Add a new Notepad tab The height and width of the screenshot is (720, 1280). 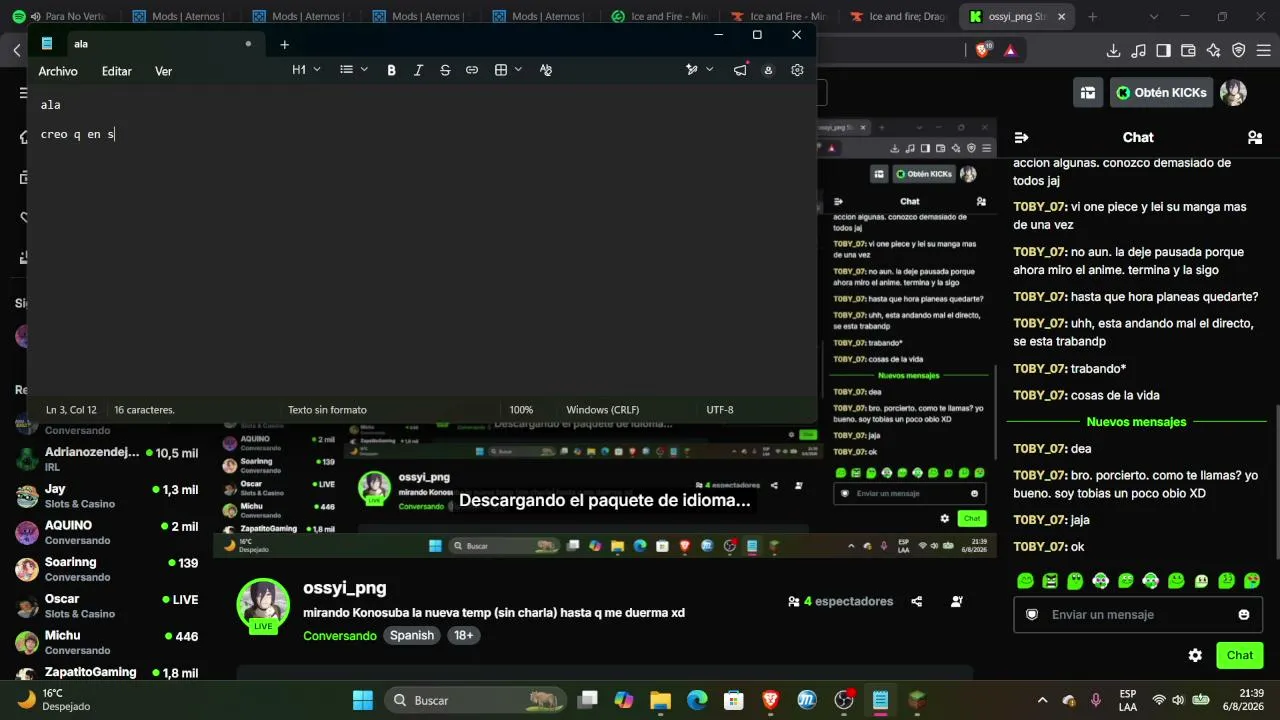click(284, 44)
